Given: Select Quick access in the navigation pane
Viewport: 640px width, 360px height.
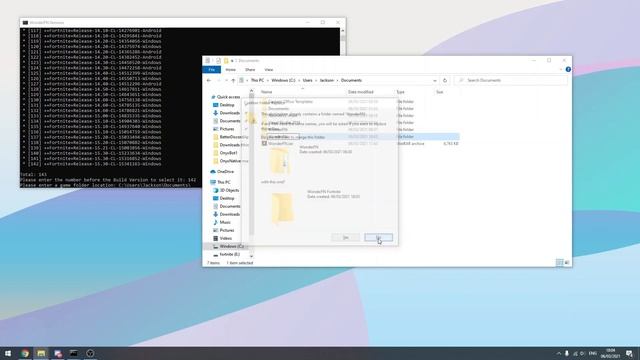Looking at the screenshot, I should (x=228, y=97).
